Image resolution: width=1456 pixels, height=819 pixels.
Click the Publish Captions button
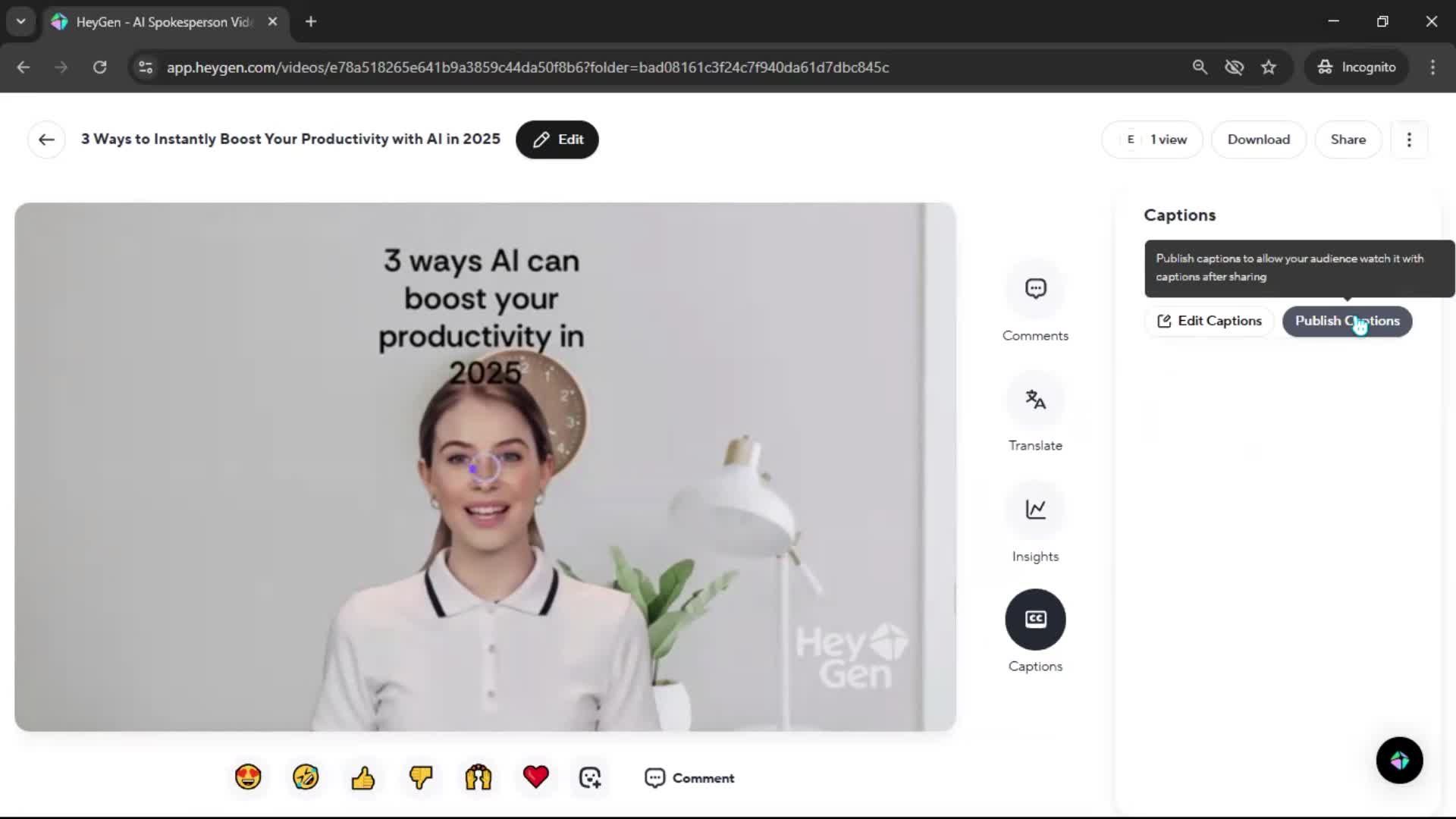1347,321
